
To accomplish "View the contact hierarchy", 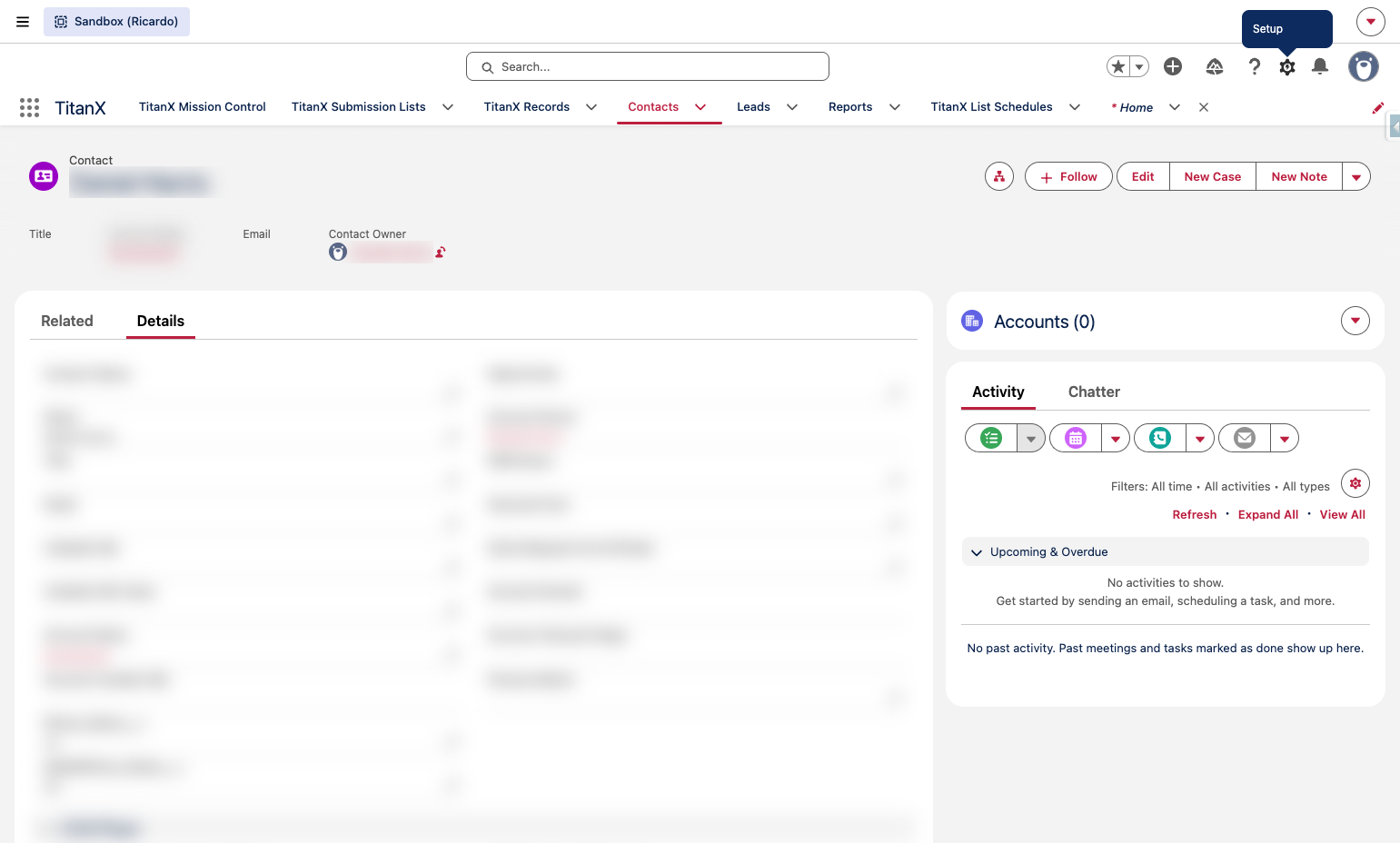I will pyautogui.click(x=999, y=176).
